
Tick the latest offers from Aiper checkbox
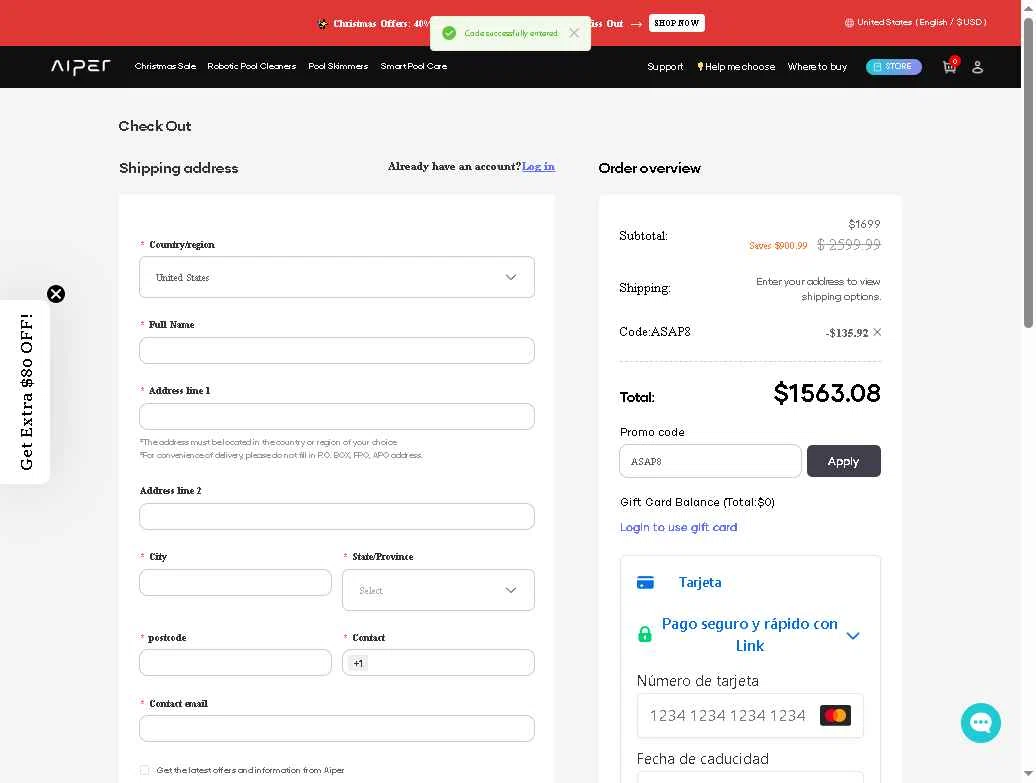(x=144, y=770)
